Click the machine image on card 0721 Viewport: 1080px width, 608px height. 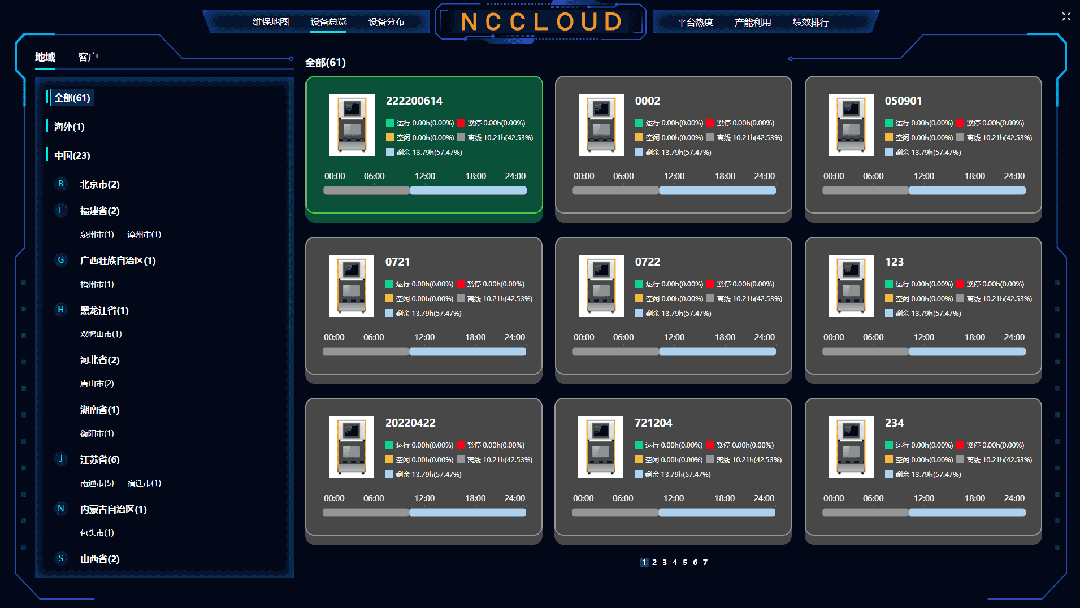click(351, 286)
